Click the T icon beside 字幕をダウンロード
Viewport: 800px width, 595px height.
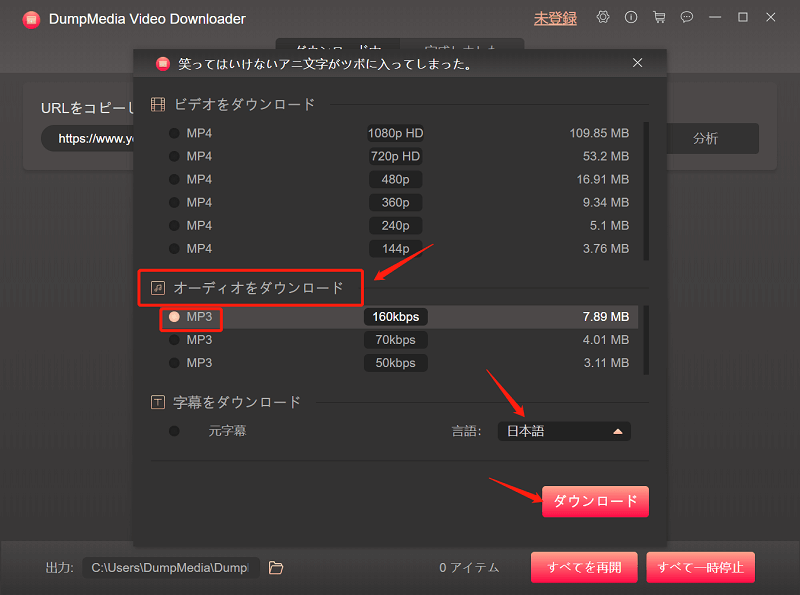[x=158, y=402]
